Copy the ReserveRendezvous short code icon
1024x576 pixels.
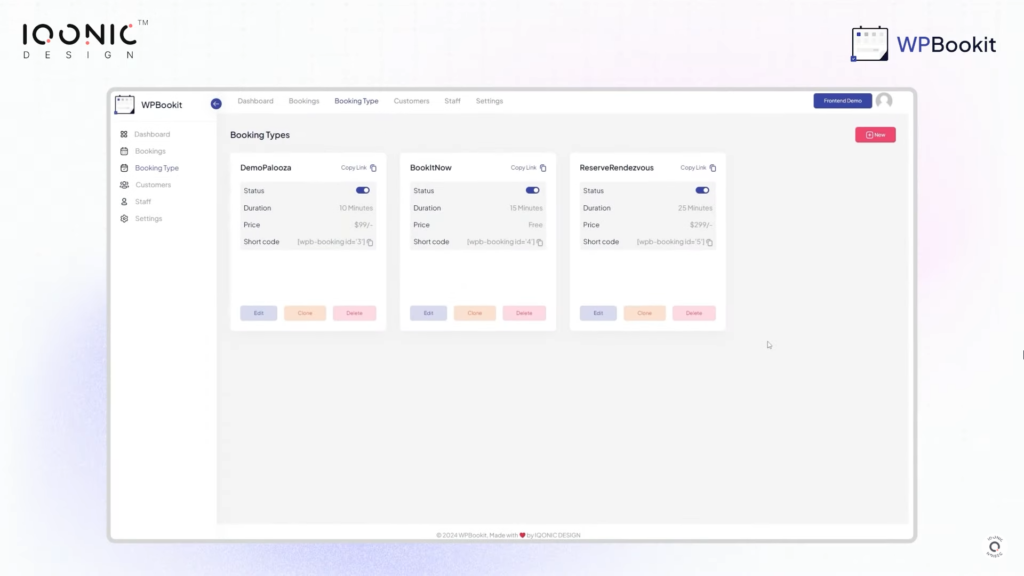[x=710, y=242]
